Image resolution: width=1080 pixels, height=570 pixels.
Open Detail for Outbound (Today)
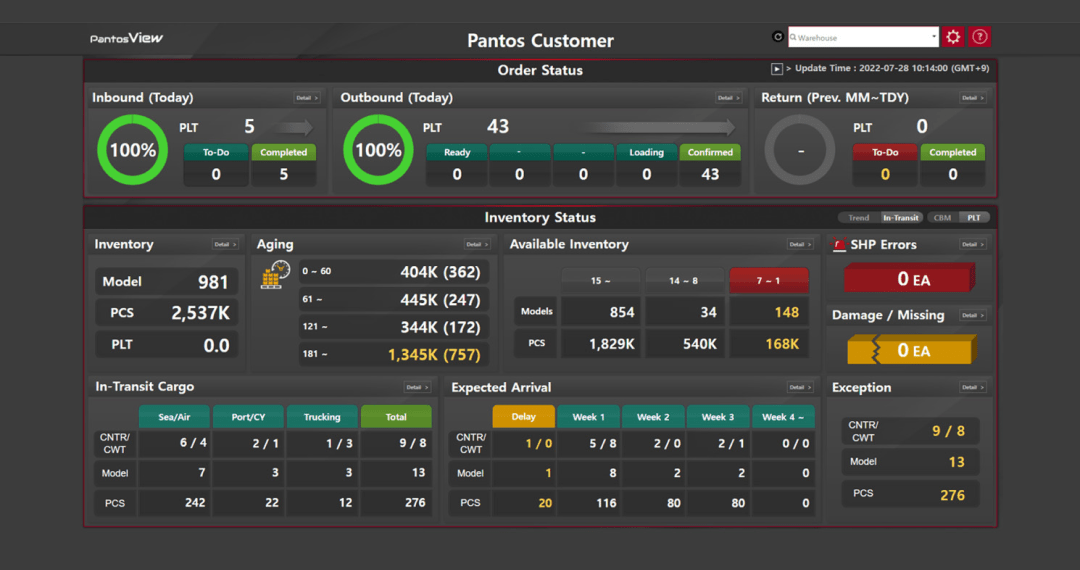coord(728,98)
